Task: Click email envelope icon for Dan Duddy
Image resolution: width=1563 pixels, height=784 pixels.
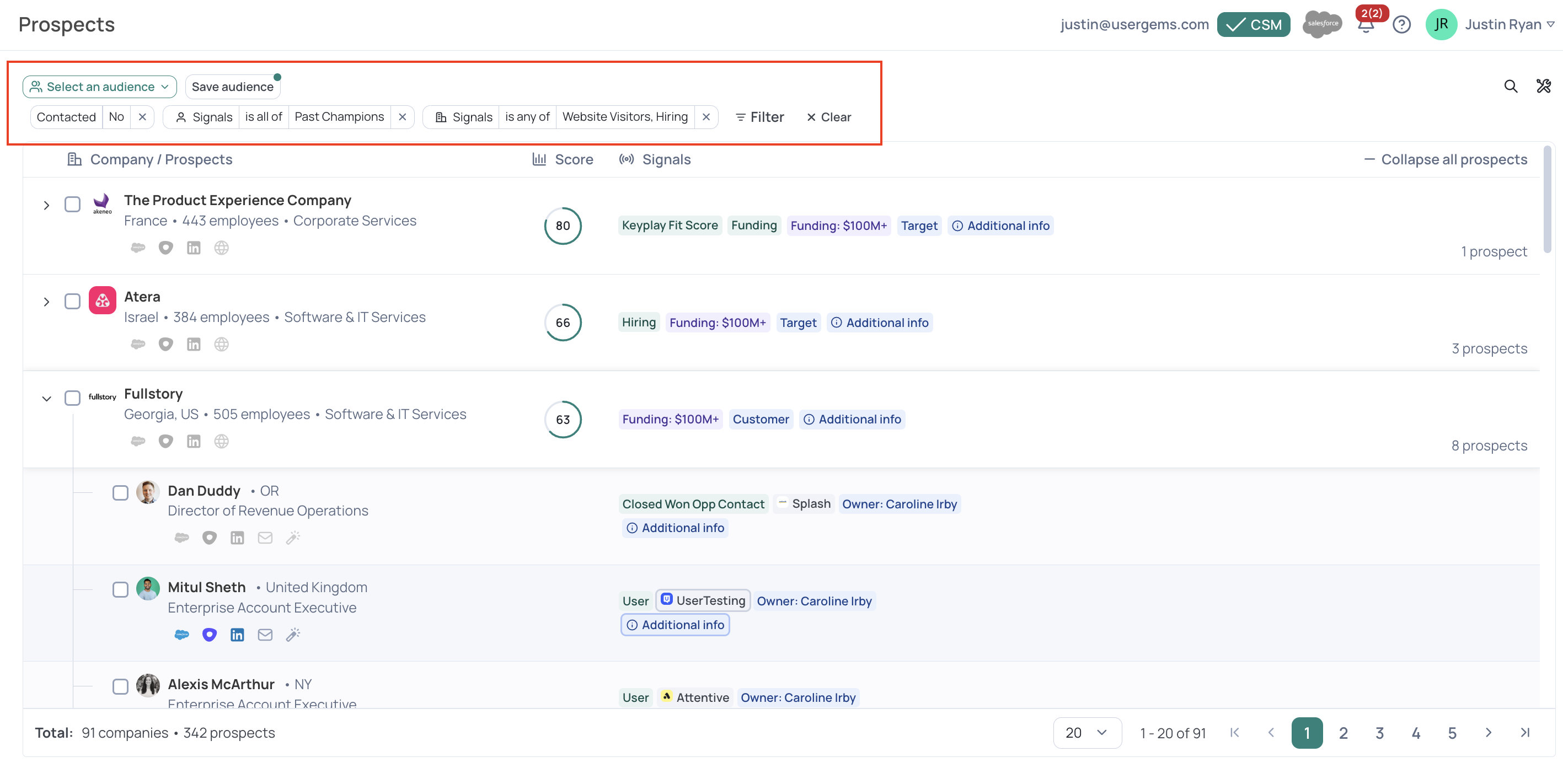Action: (x=265, y=537)
